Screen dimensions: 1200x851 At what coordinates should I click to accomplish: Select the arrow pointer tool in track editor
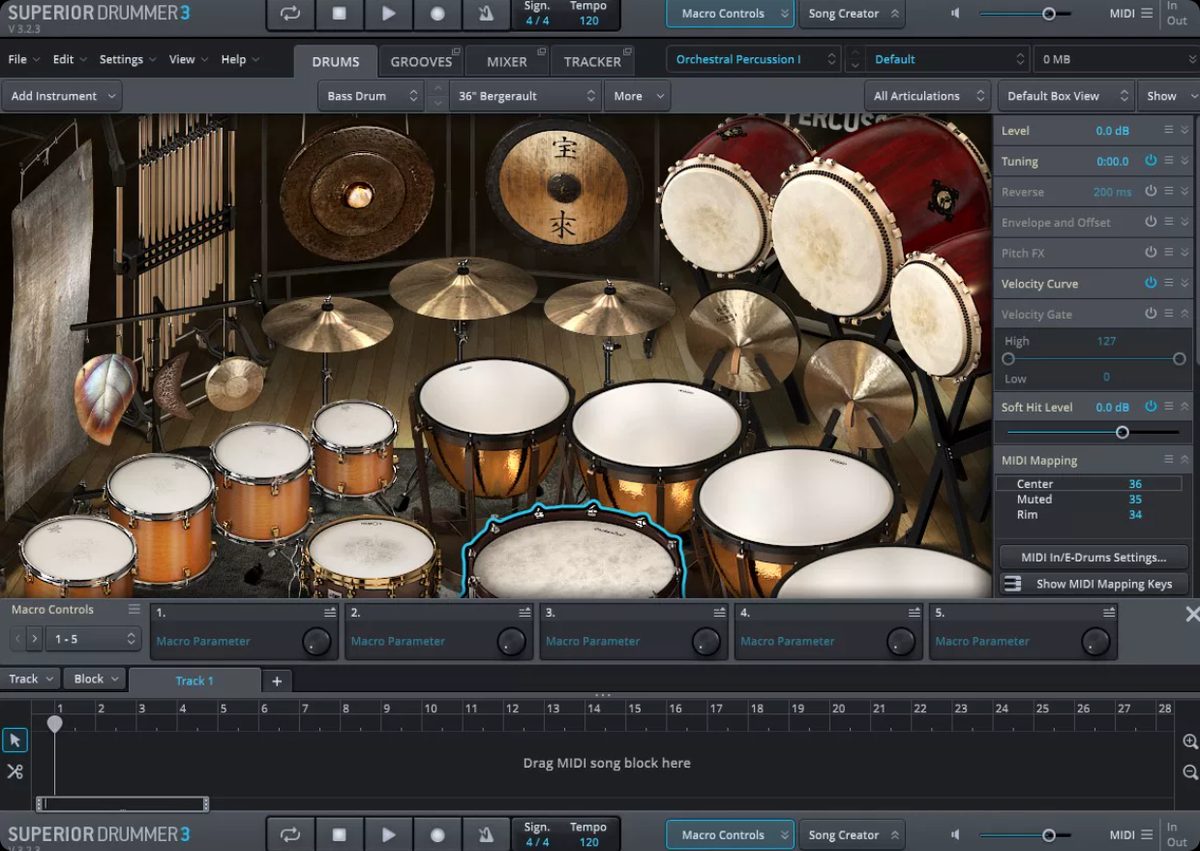(x=15, y=741)
